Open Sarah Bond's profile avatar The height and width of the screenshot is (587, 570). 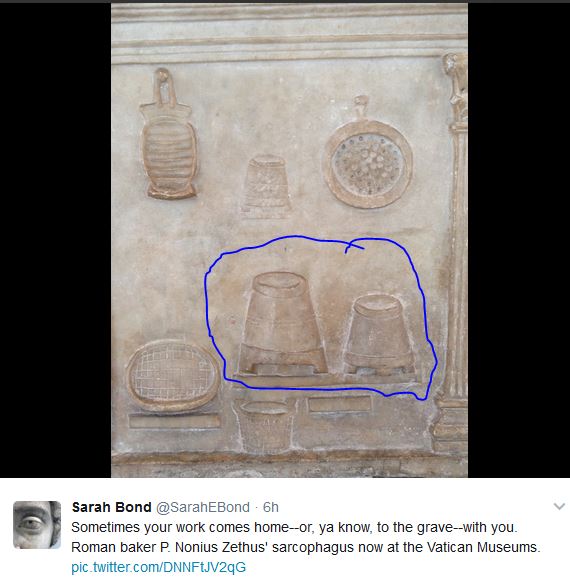pos(37,524)
